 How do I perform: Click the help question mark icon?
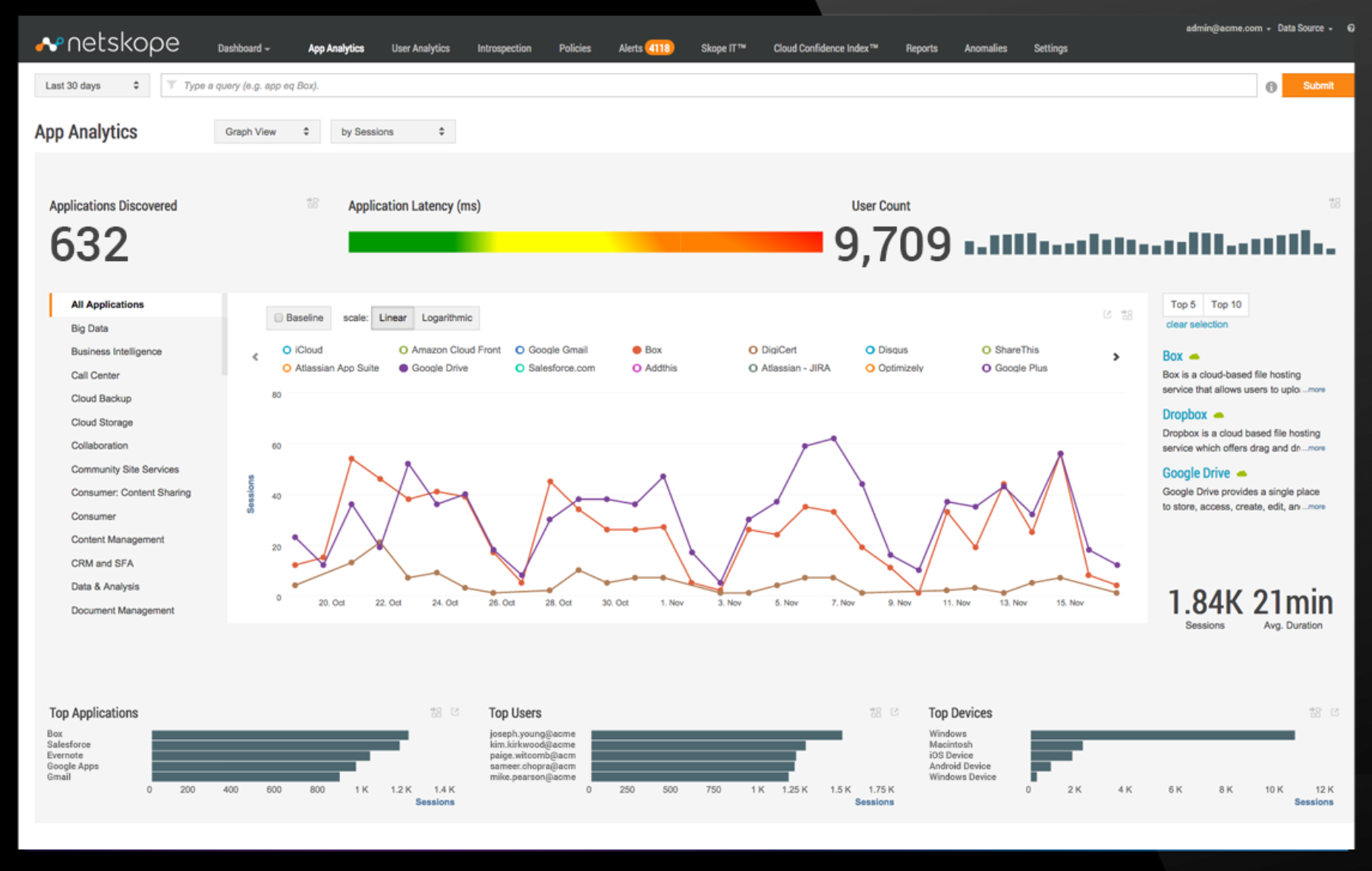pyautogui.click(x=1351, y=28)
